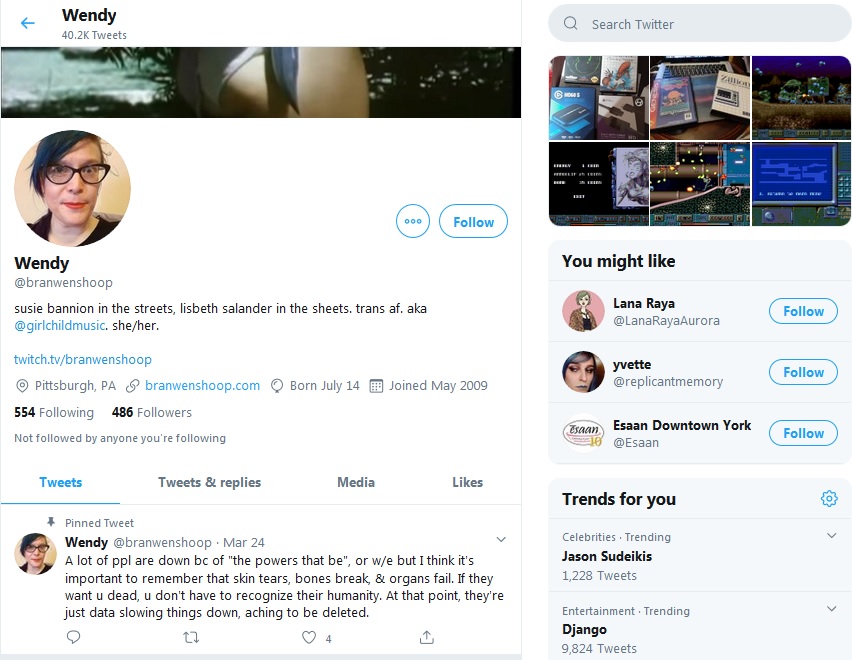The height and width of the screenshot is (660, 852).
Task: Open the three-dots more options button
Action: point(413,221)
